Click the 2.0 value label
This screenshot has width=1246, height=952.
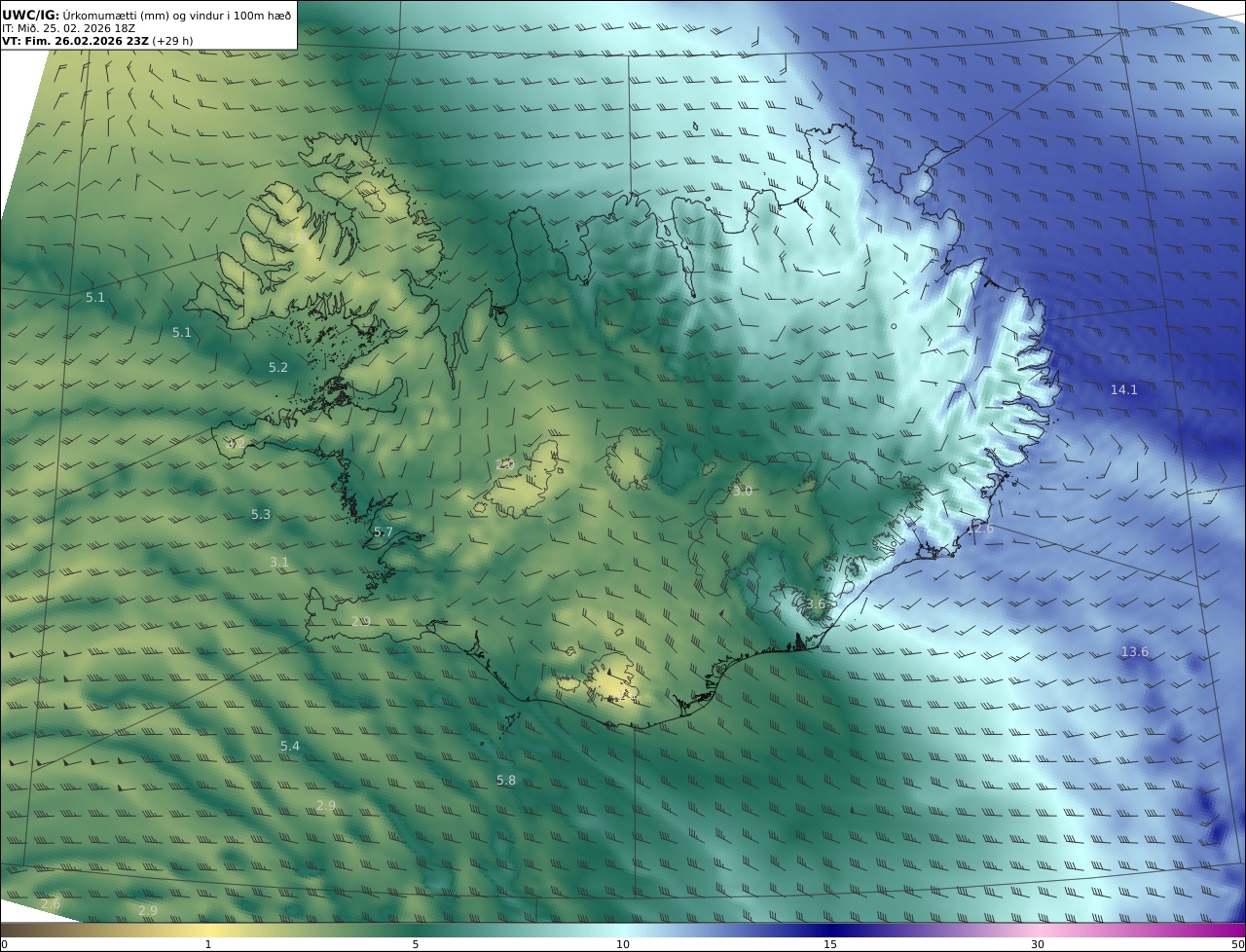click(505, 464)
